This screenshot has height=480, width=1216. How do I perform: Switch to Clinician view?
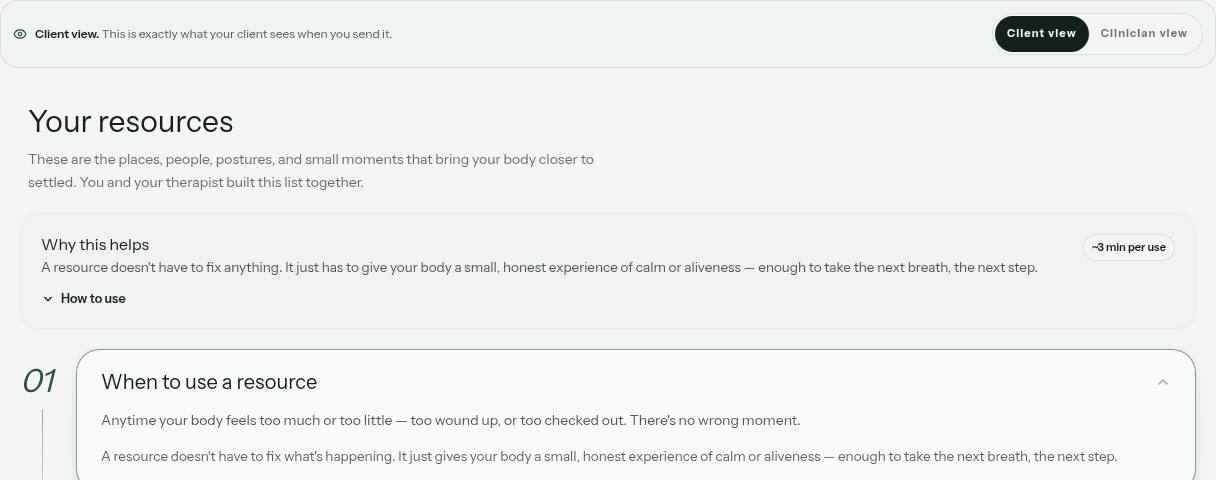point(1143,33)
